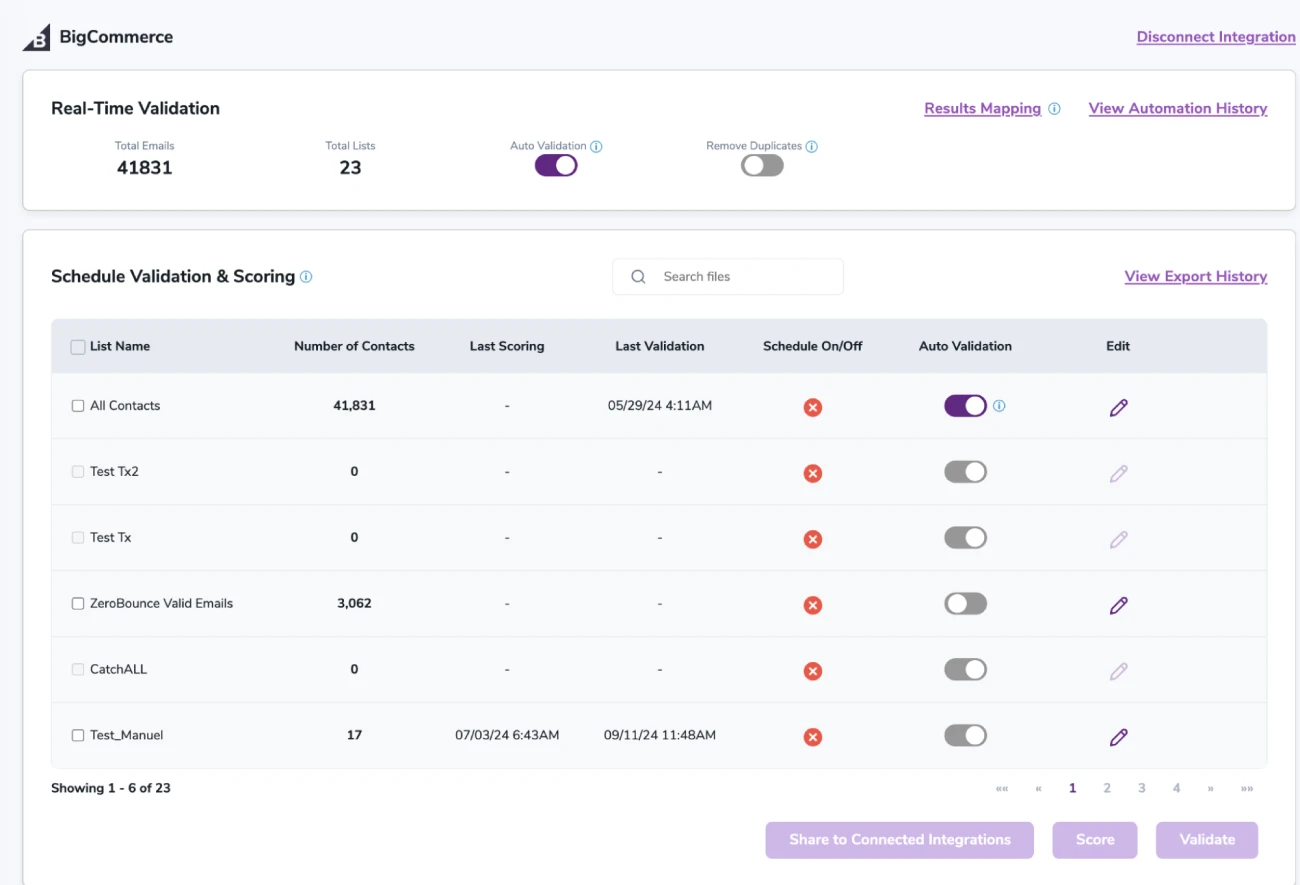Edit the ZeroBounce Valid Emails list
The width and height of the screenshot is (1300, 885).
(1117, 604)
